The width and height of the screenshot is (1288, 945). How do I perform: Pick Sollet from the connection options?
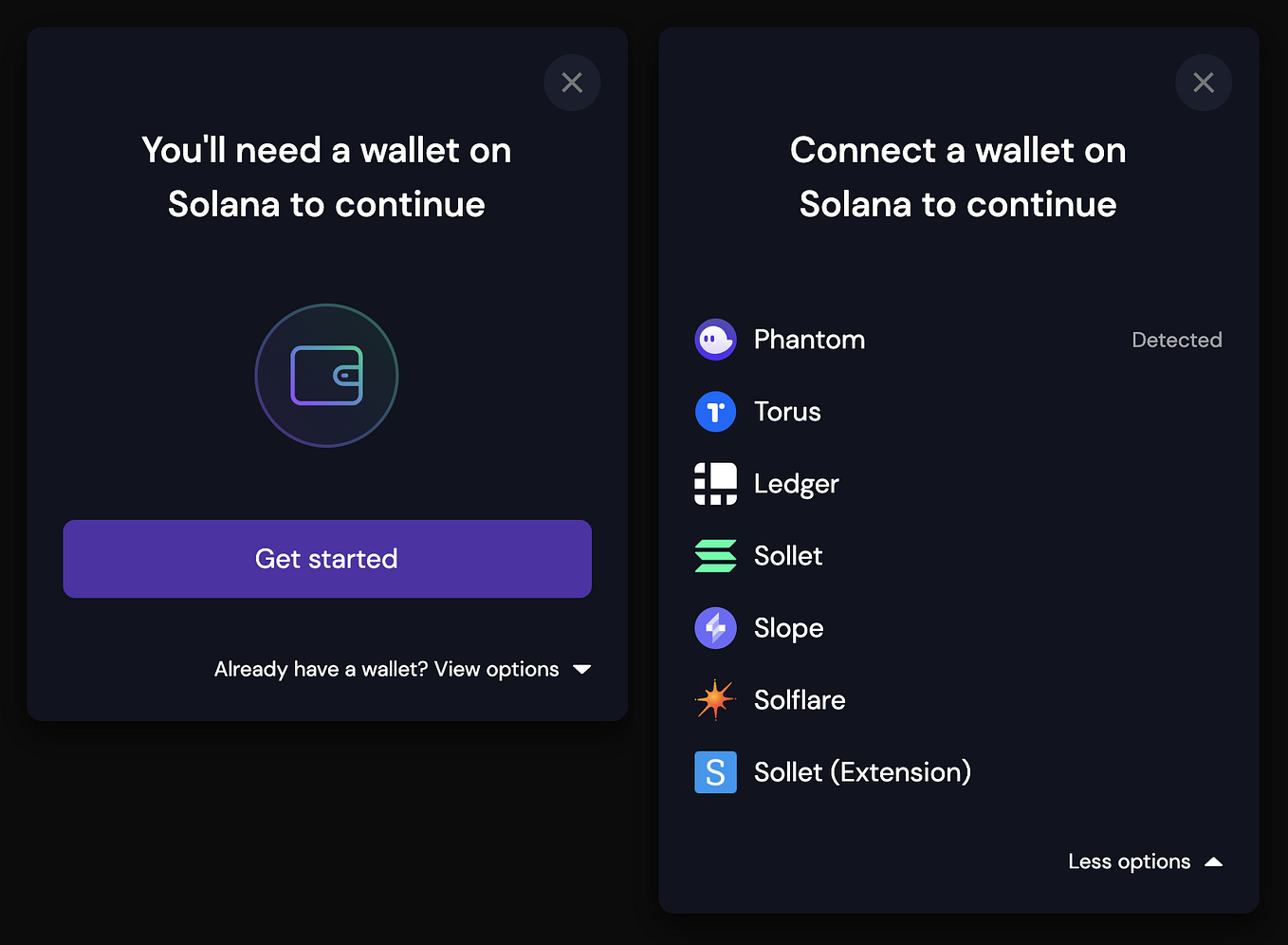click(x=787, y=556)
